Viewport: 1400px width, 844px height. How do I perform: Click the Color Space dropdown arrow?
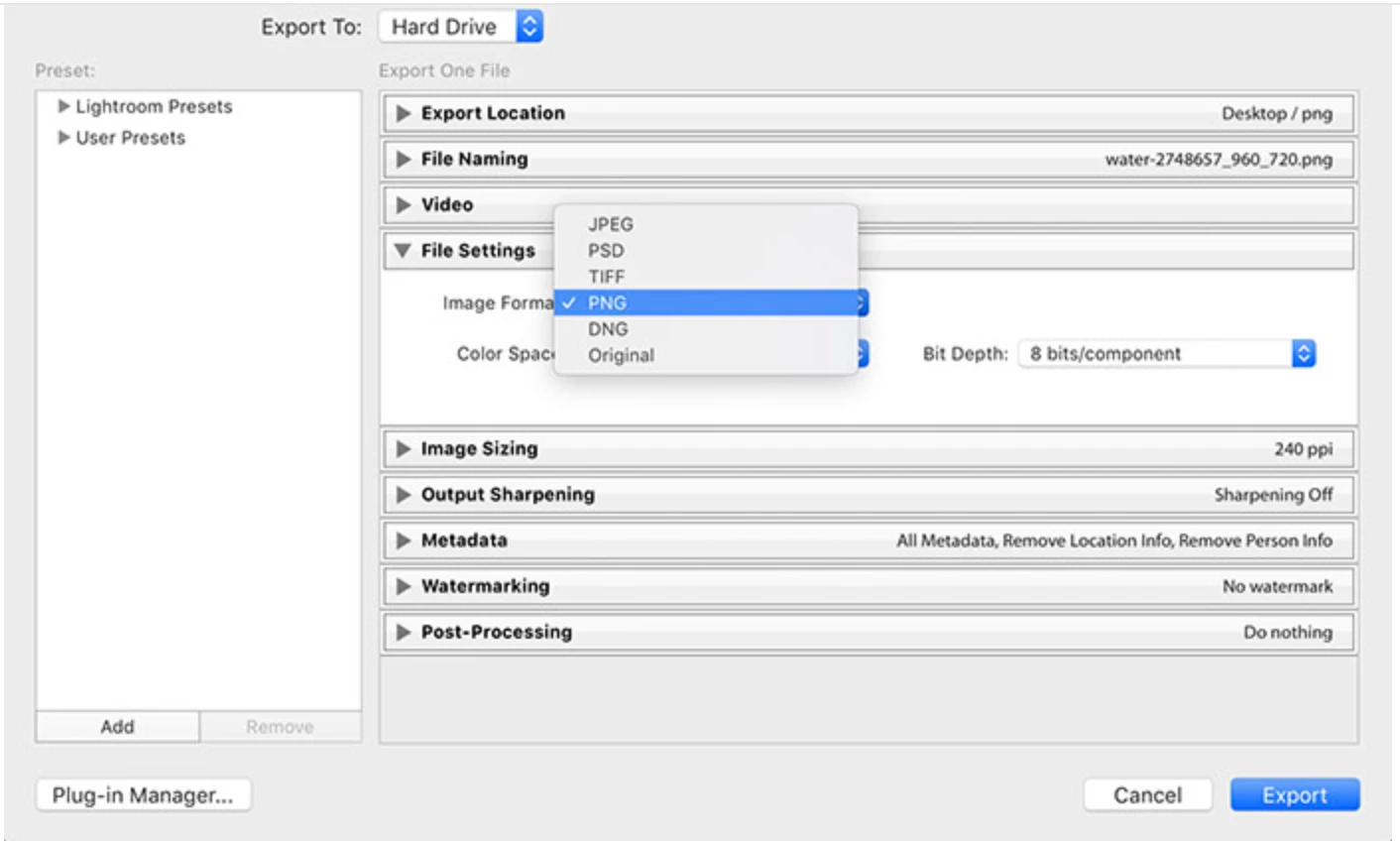[x=863, y=353]
